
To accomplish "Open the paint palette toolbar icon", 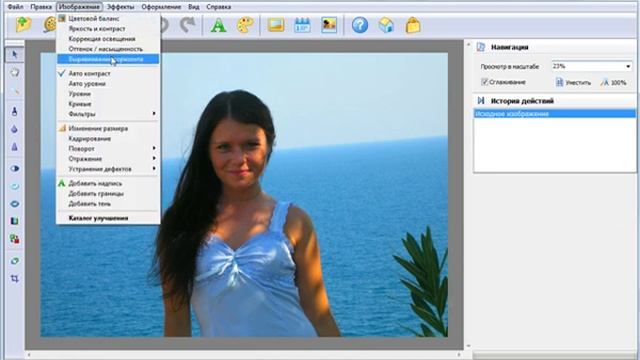I will pyautogui.click(x=245, y=25).
